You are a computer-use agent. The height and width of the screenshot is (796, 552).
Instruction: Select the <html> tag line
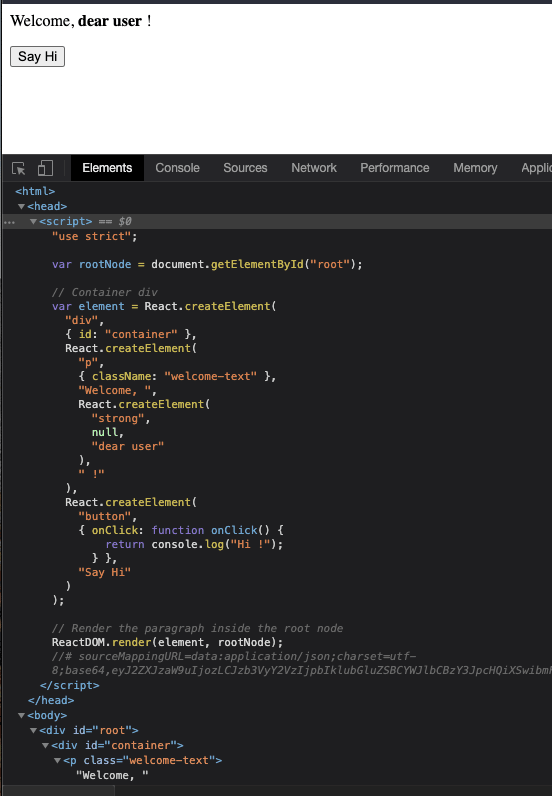pyautogui.click(x=35, y=191)
